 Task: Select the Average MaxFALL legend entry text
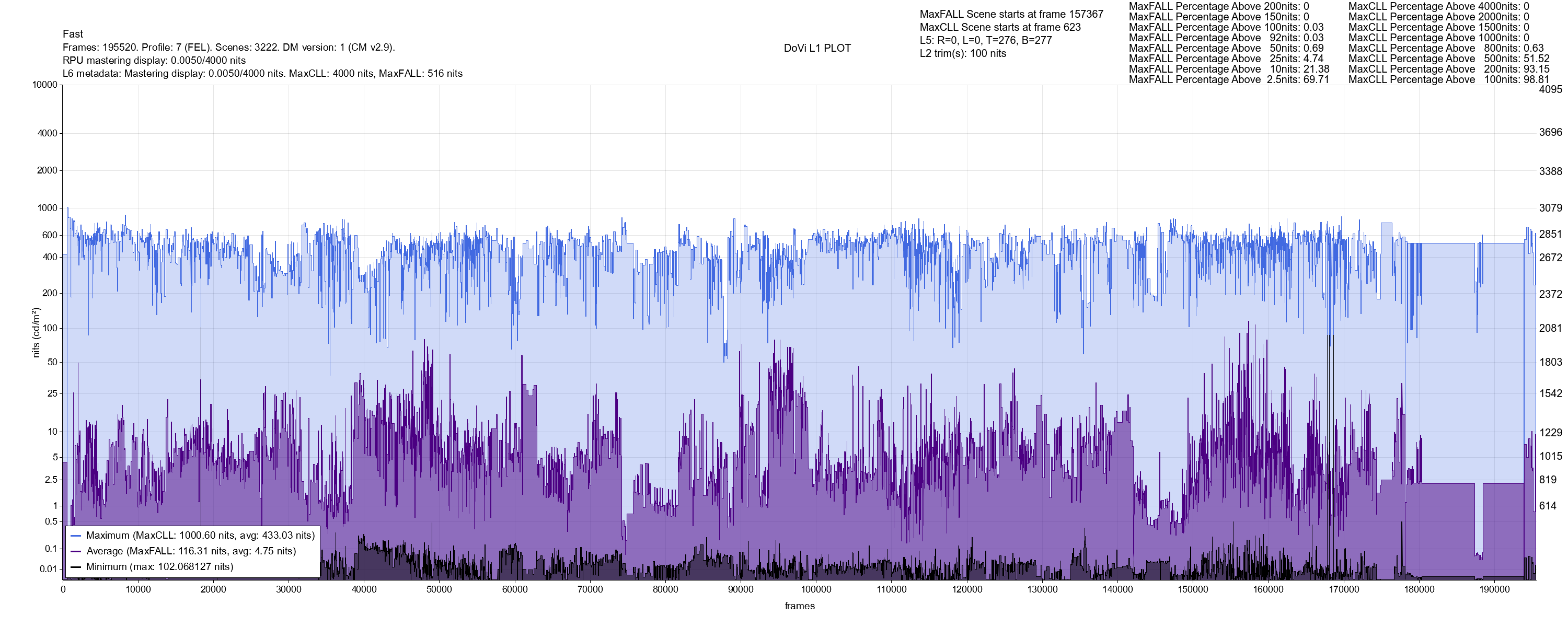191,552
